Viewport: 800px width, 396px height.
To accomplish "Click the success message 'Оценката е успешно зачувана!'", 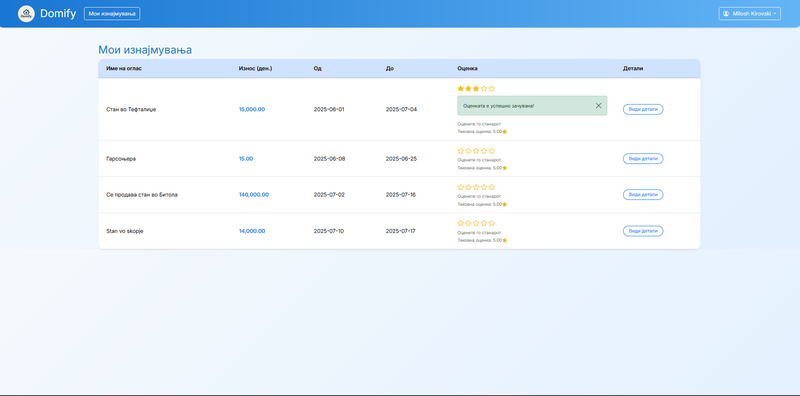I will coord(498,106).
